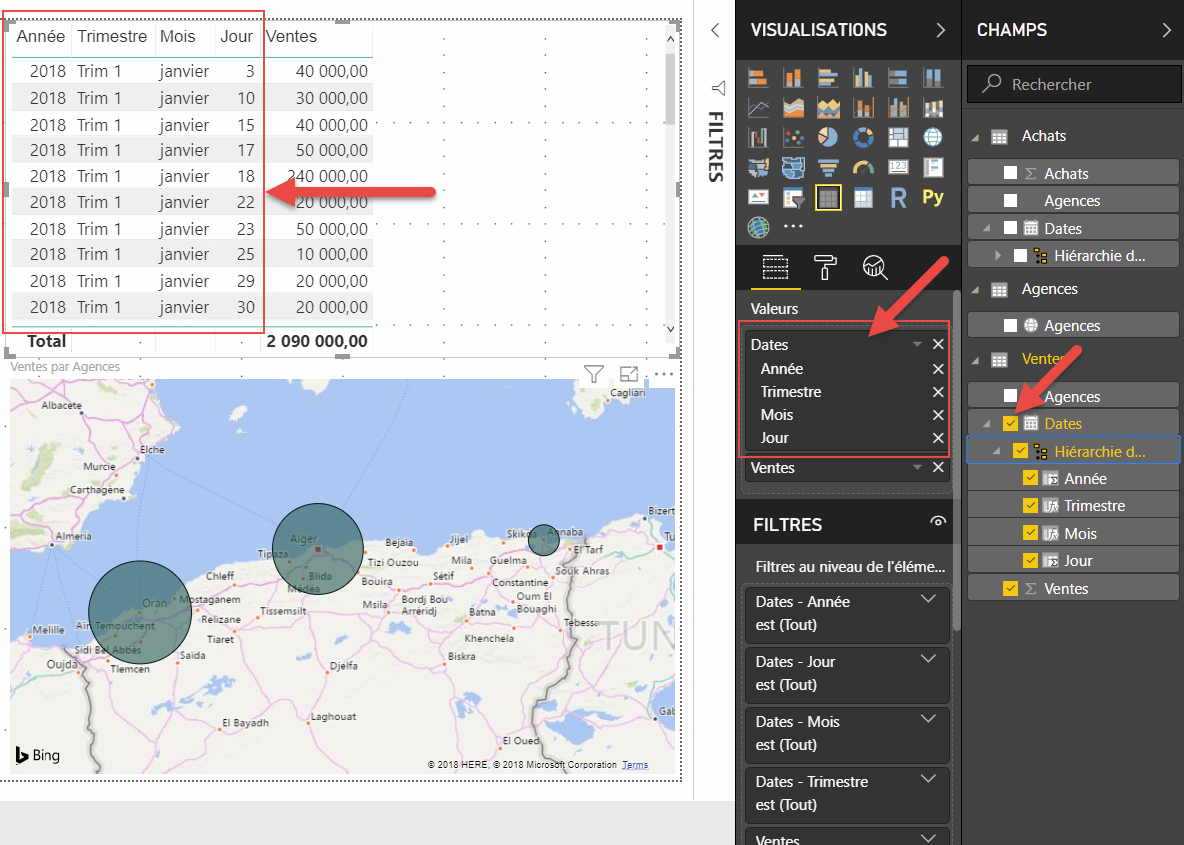Select the matrix visual icon
The height and width of the screenshot is (845, 1184).
(x=863, y=198)
